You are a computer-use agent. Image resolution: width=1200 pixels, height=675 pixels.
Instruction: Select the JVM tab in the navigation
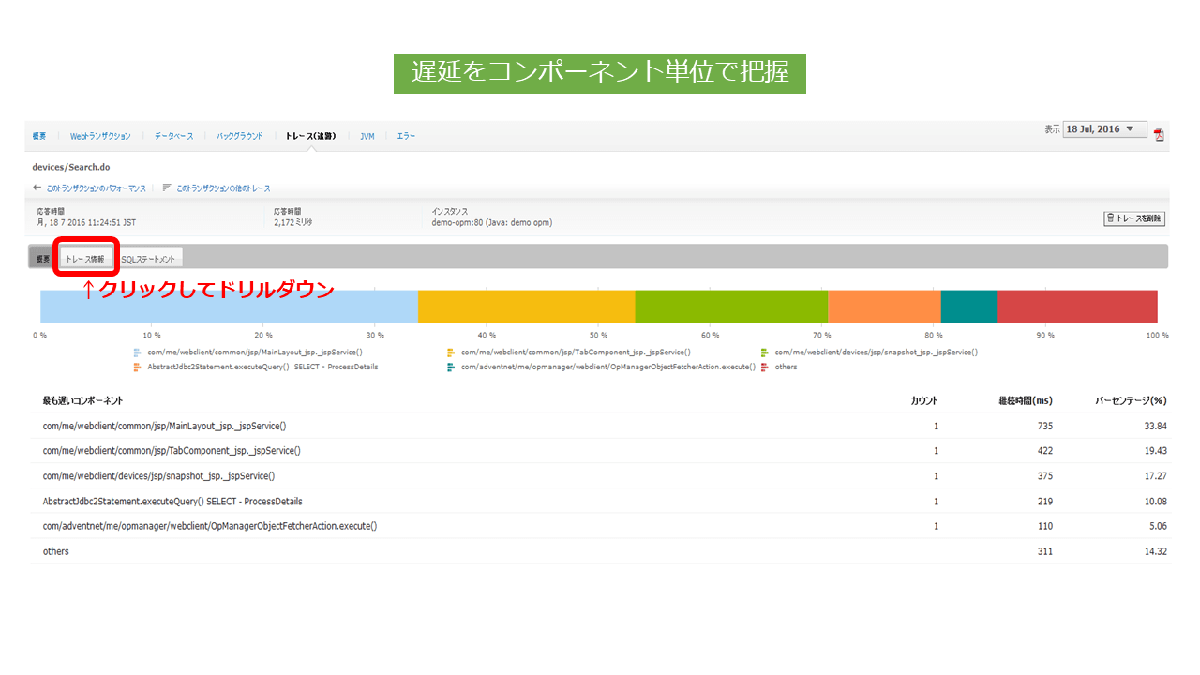point(367,135)
